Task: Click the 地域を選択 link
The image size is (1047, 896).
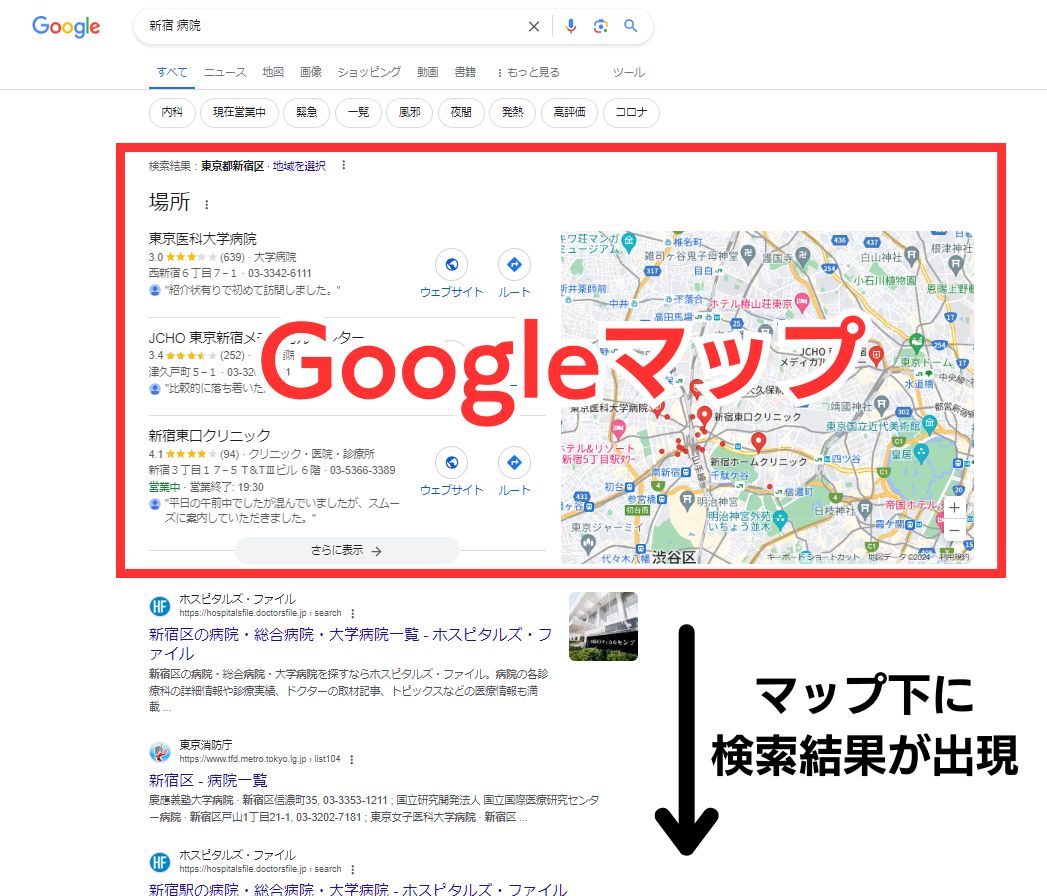Action: [x=299, y=166]
